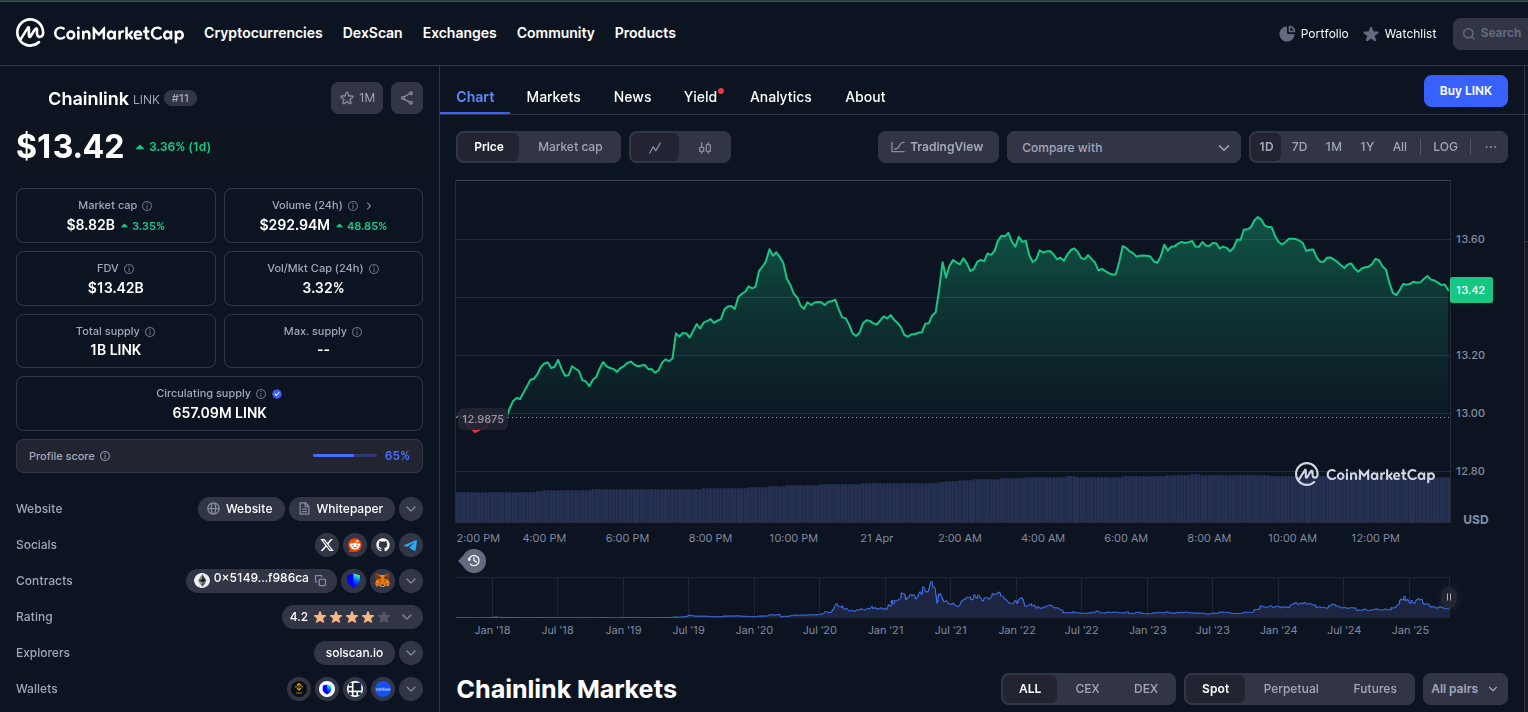The width and height of the screenshot is (1528, 712).
Task: Add contract to MetaMask fox icon
Action: click(x=383, y=581)
